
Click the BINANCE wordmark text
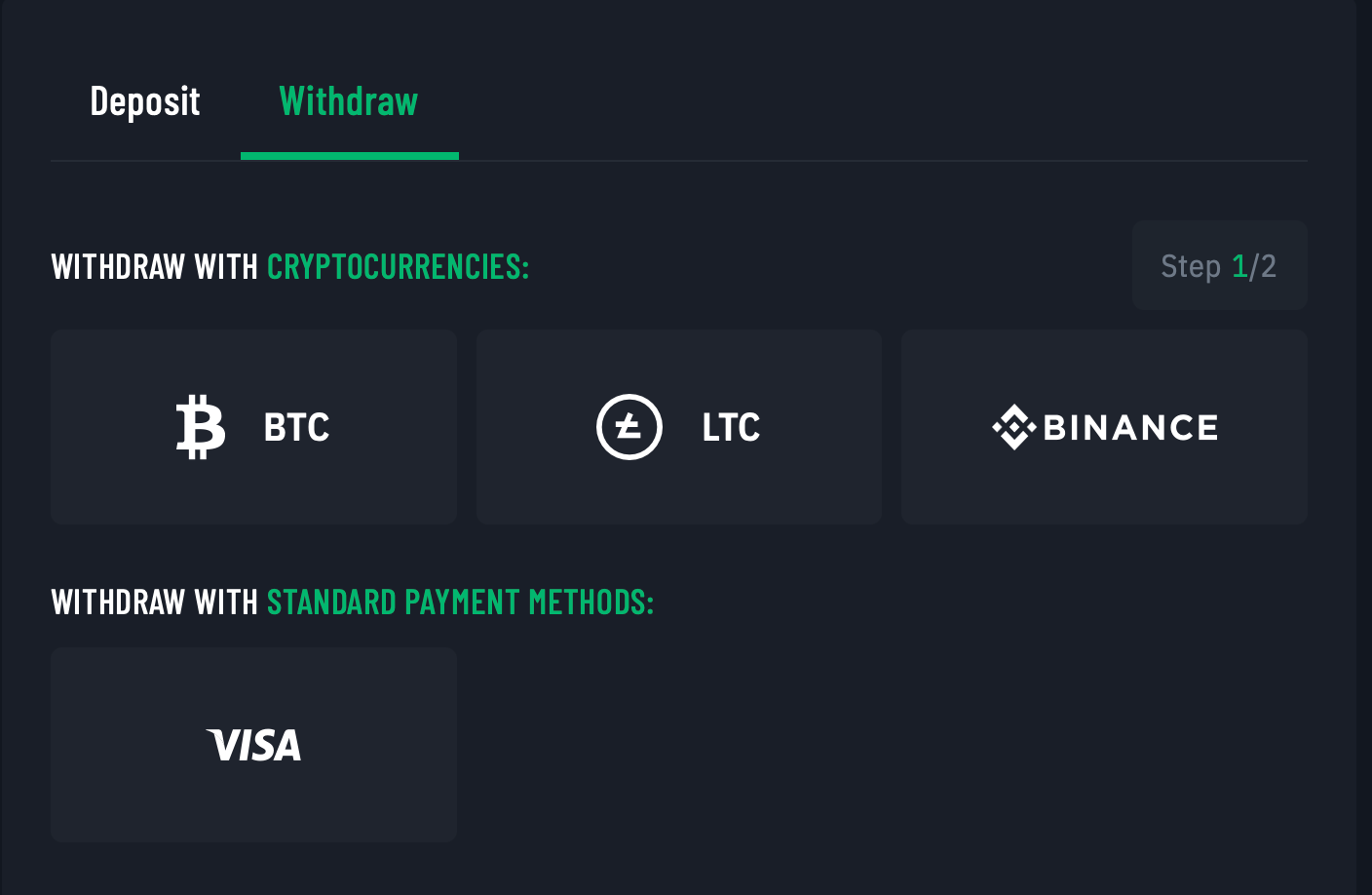coord(1130,427)
